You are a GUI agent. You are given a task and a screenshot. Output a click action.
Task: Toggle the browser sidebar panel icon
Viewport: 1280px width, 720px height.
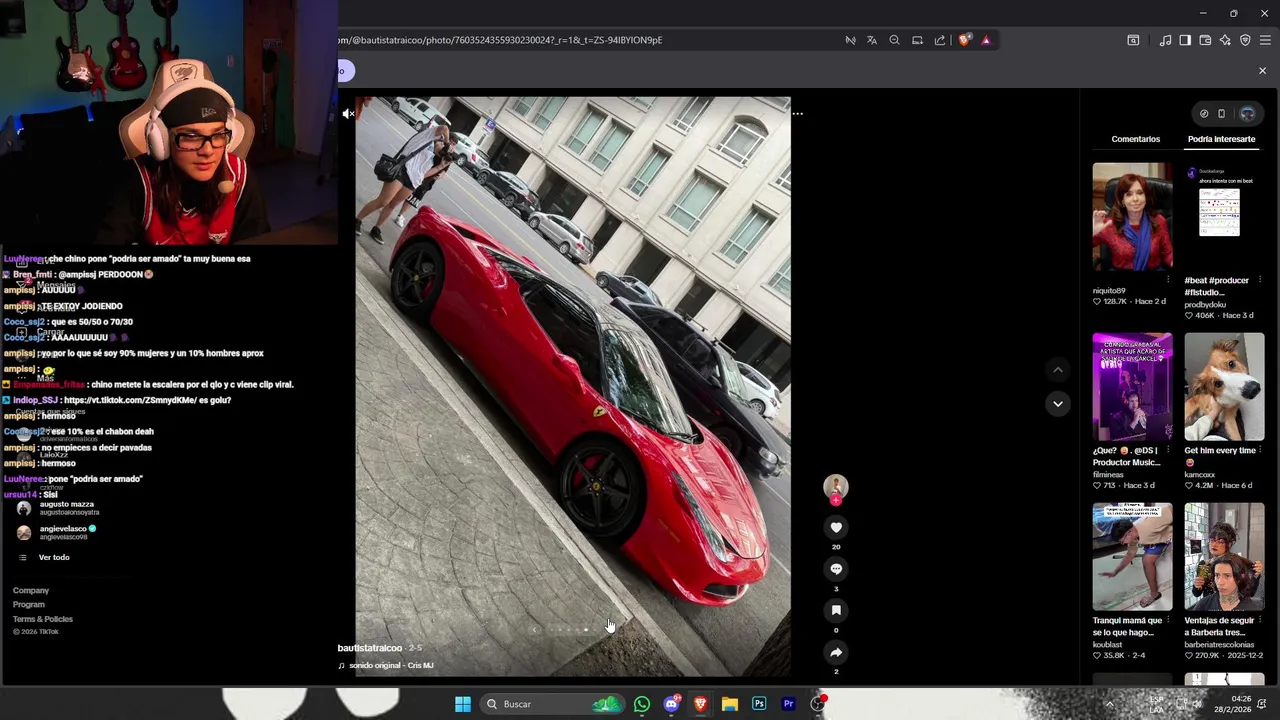coord(1185,40)
